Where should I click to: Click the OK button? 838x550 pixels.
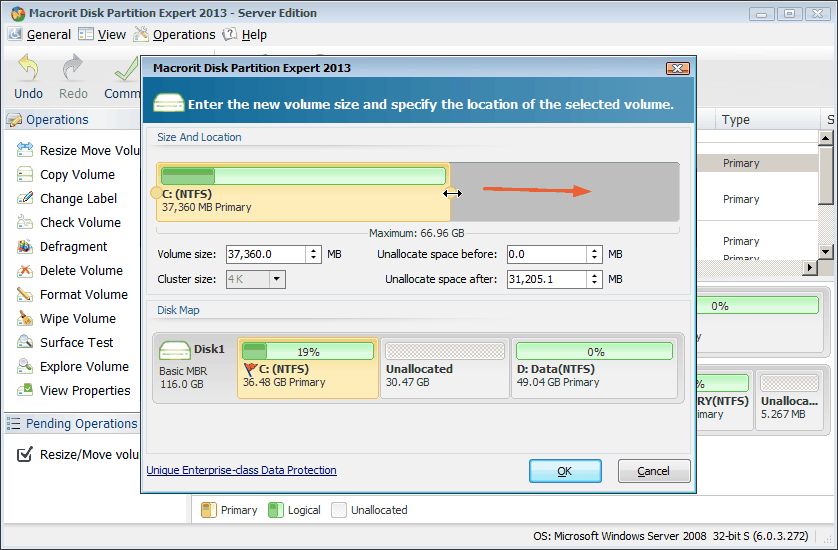(565, 471)
